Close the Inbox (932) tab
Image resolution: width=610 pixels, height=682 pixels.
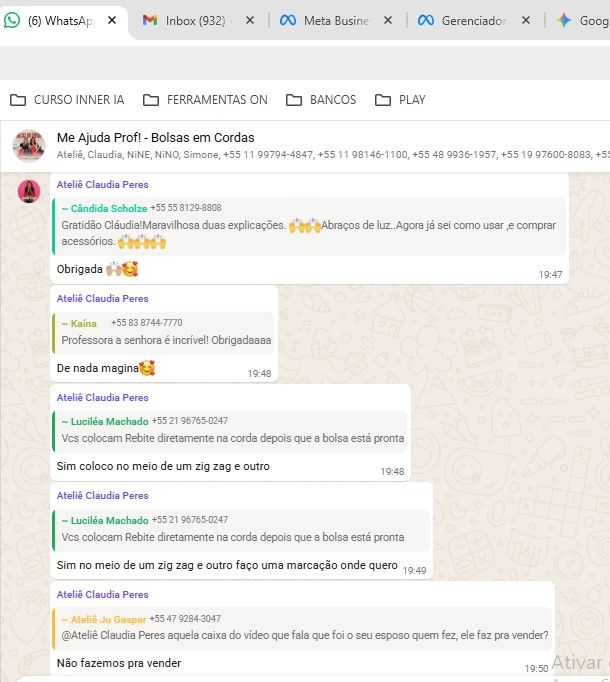click(250, 20)
